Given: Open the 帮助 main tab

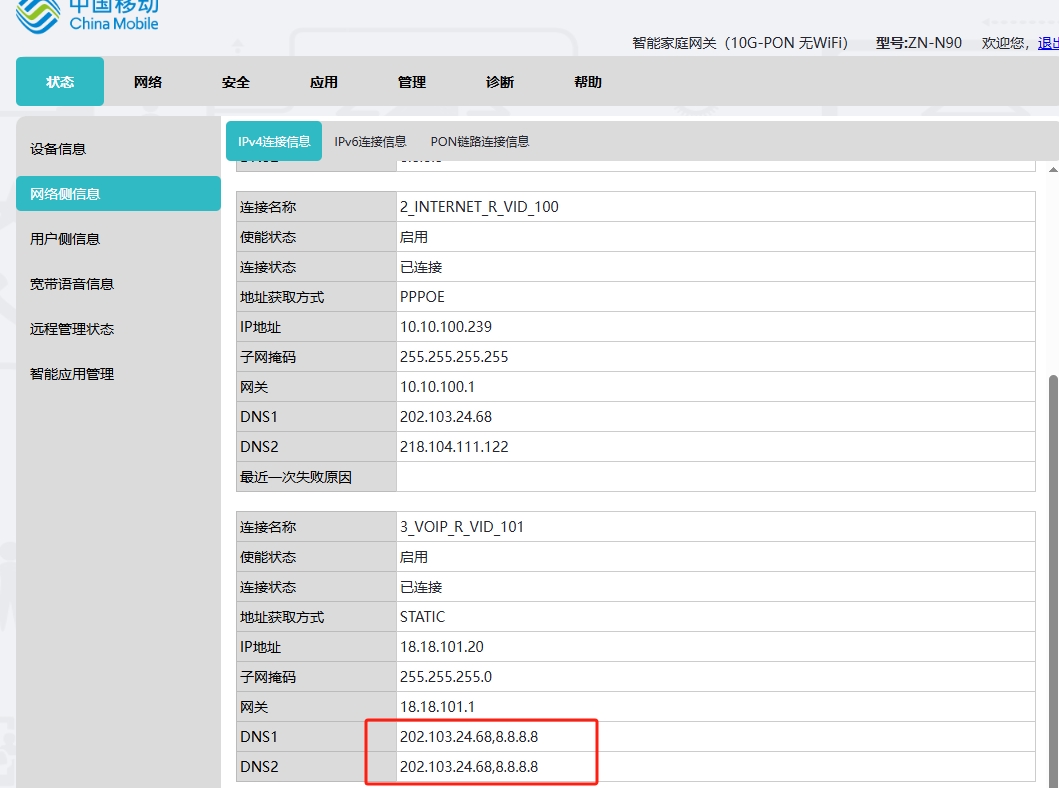Looking at the screenshot, I should (588, 82).
